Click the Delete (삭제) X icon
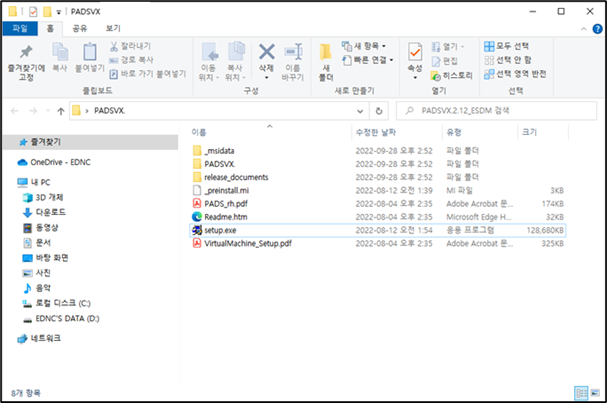 [x=267, y=52]
